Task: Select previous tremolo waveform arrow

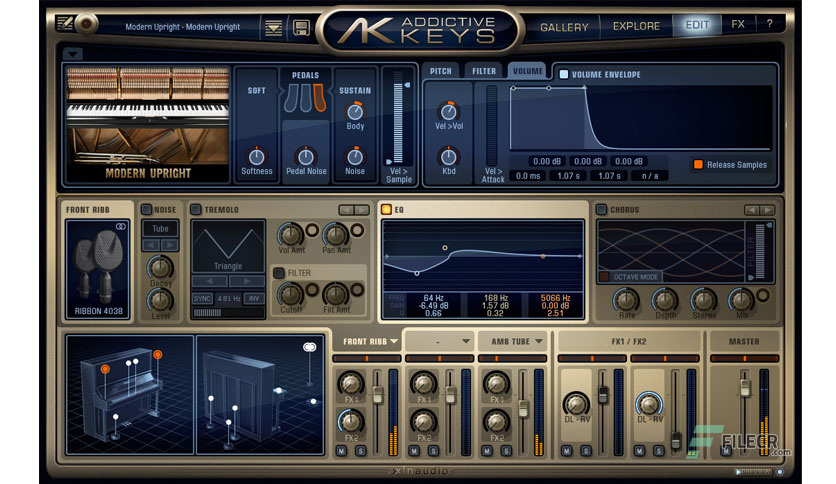Action: coord(210,281)
